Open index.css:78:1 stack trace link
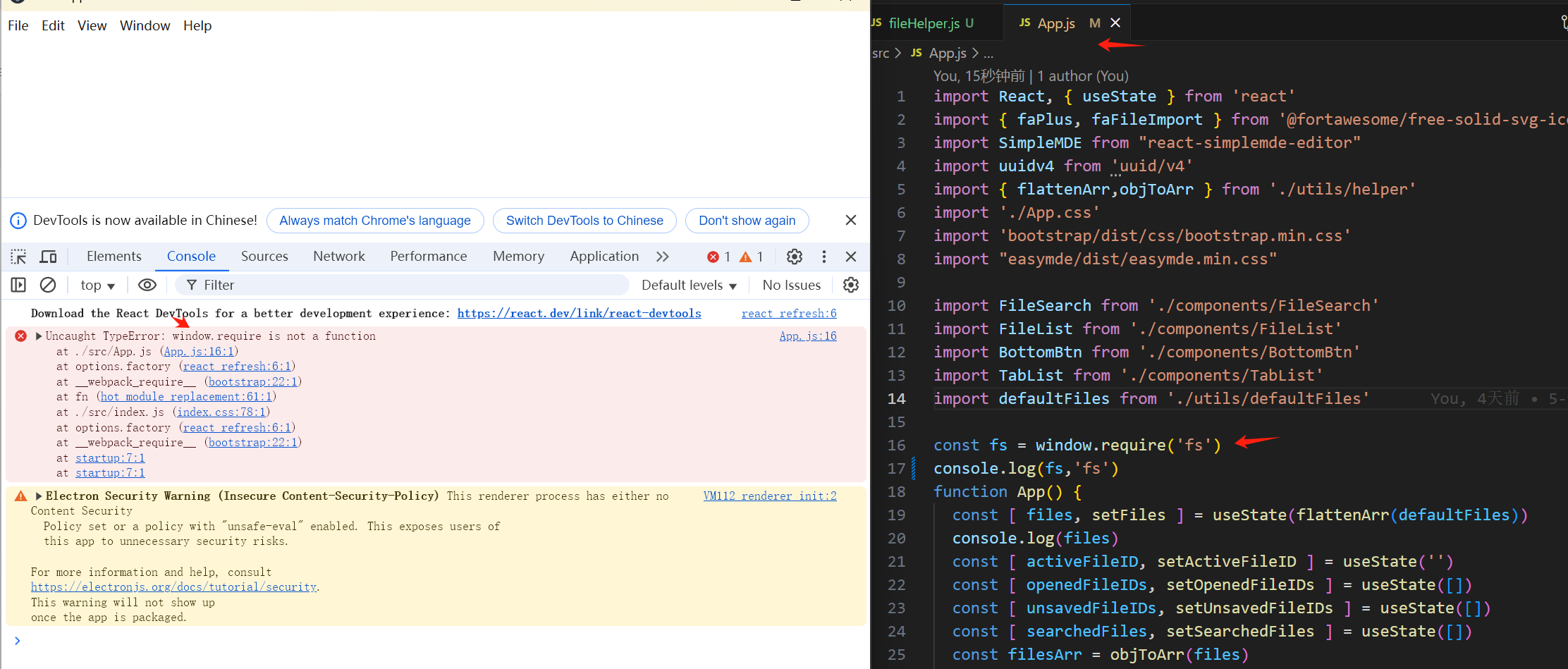Screen dimensions: 1568x669 click(221, 412)
